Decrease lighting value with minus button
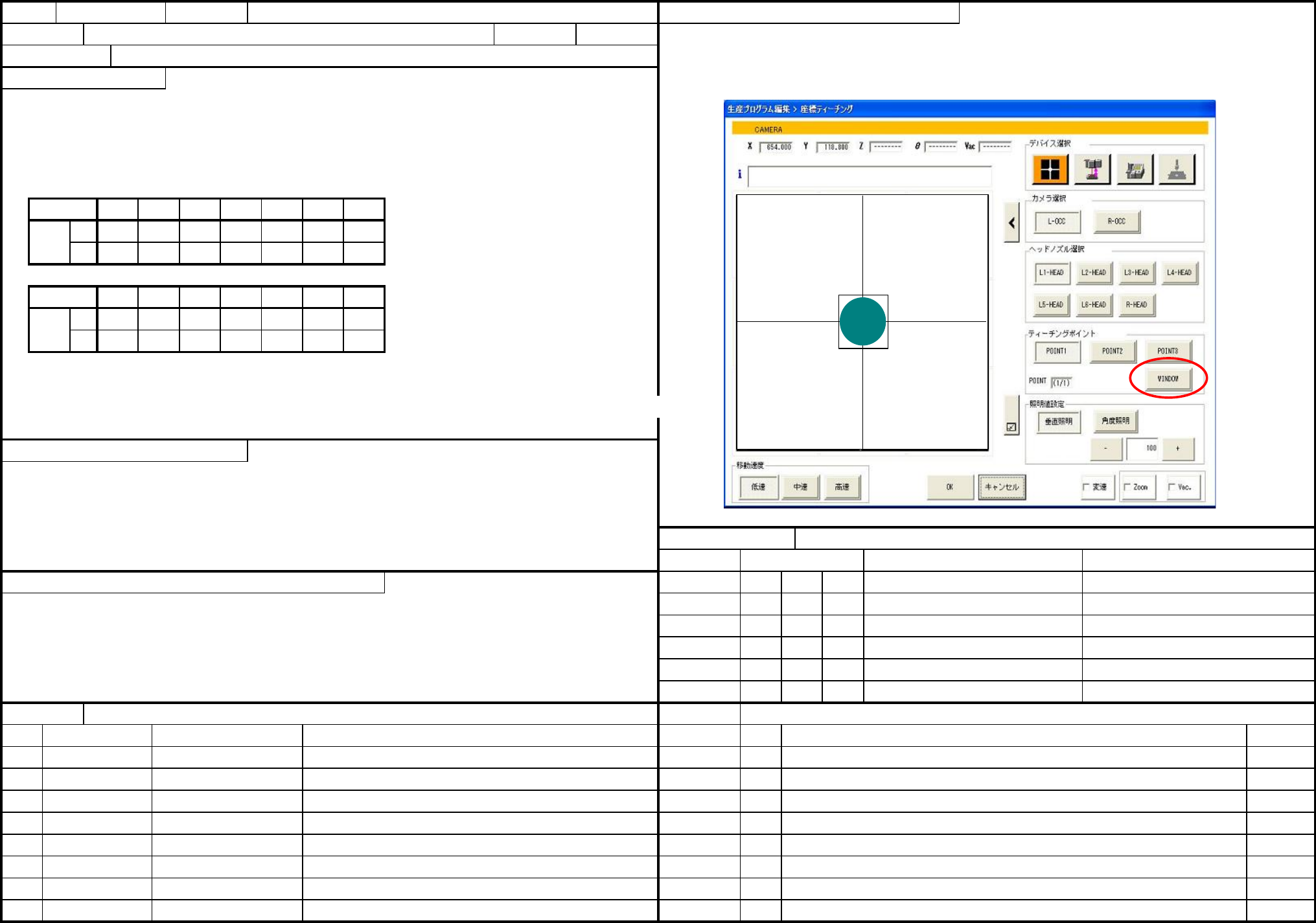Viewport: 1316px width, 923px height. 1105,448
